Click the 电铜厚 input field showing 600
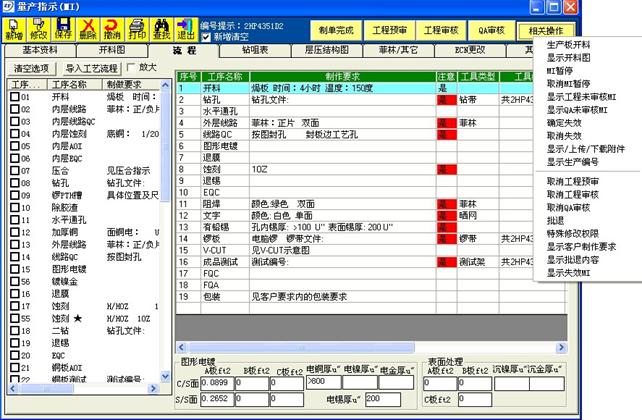Screen dimensions: 642x420 click(322, 379)
